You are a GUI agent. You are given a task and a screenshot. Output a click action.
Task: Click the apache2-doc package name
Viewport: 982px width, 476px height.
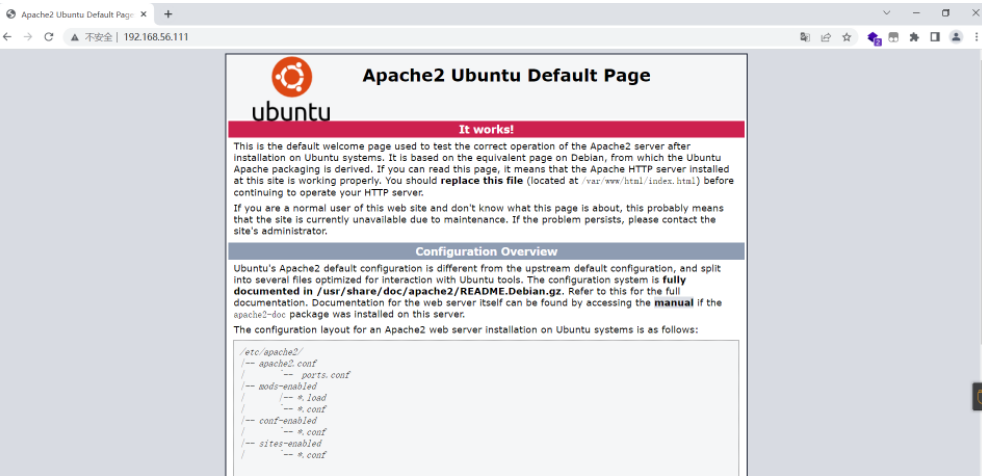tap(260, 315)
